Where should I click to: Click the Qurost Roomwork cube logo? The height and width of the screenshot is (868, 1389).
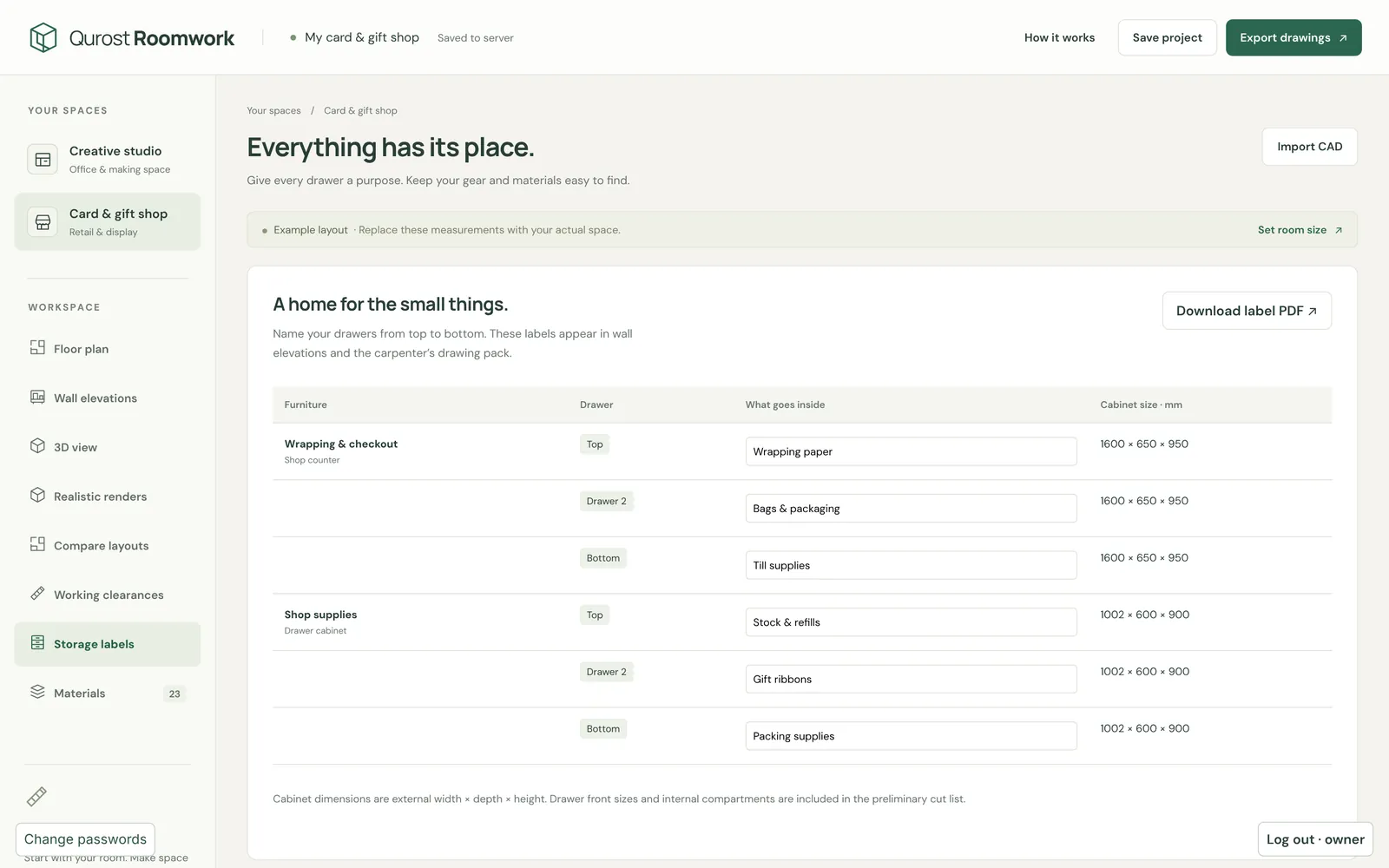(43, 37)
